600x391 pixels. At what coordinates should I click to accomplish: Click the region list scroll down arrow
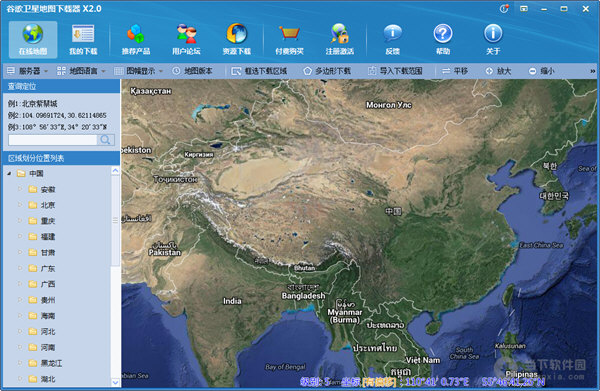pos(115,382)
